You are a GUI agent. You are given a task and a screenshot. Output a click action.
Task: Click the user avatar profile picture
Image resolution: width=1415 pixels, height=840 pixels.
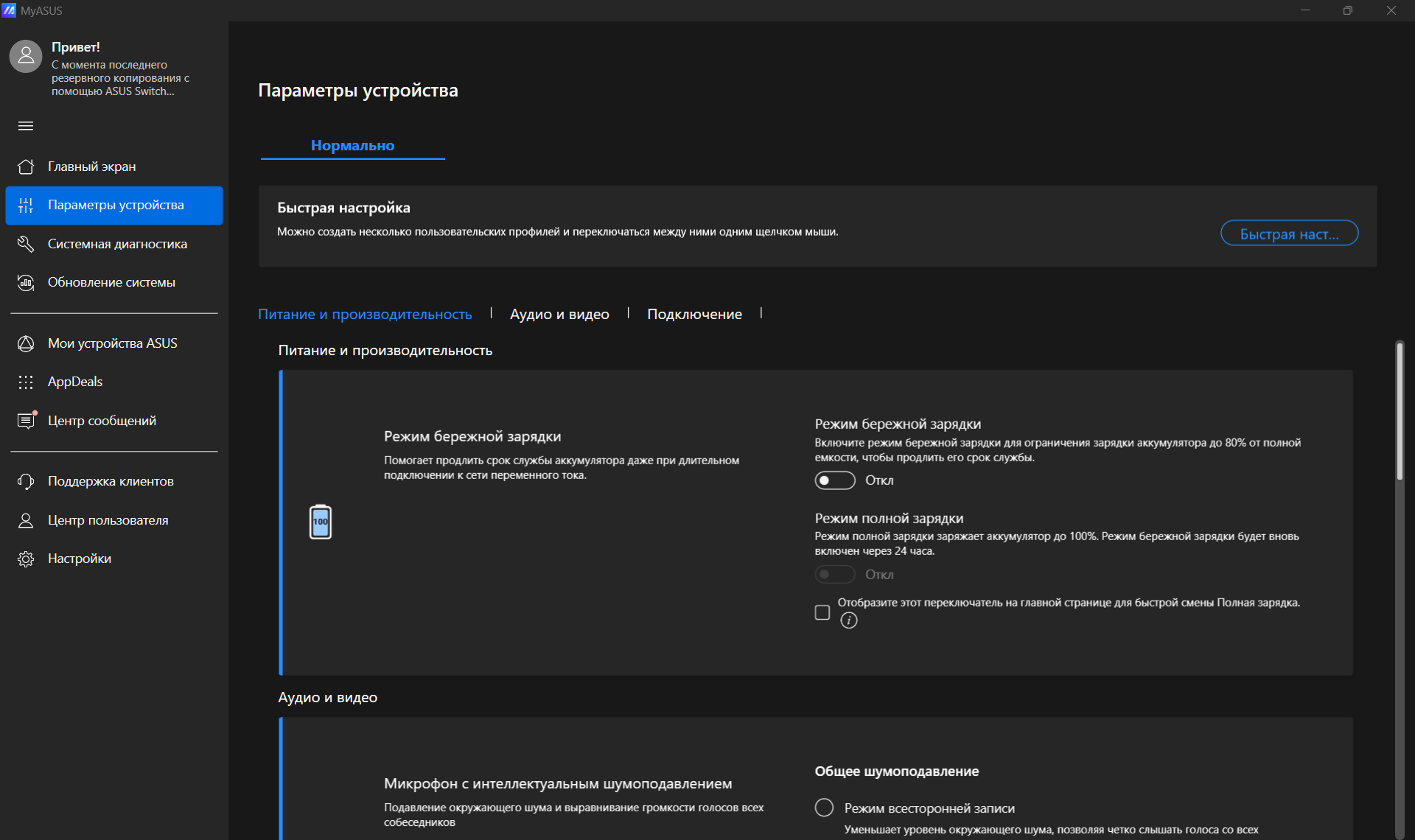pos(26,56)
